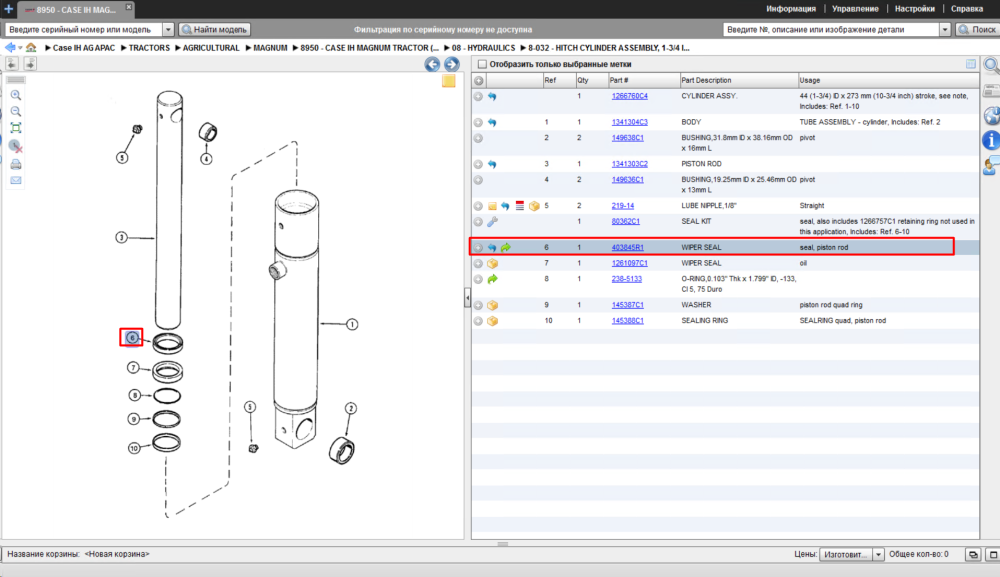
Task: Open the Управление menu
Action: click(855, 9)
